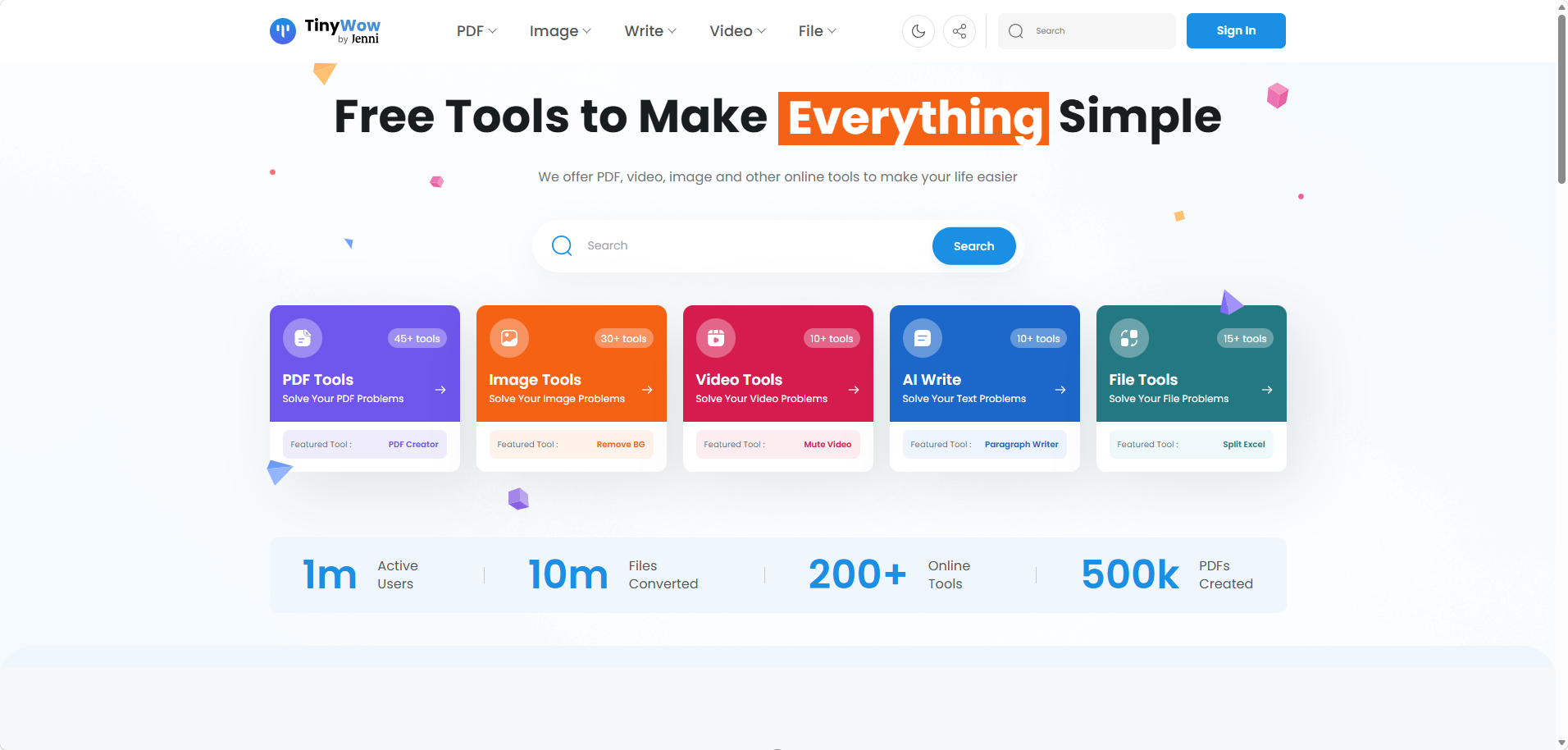Click the Video Tools film icon
This screenshot has height=750, width=1568.
(x=716, y=338)
